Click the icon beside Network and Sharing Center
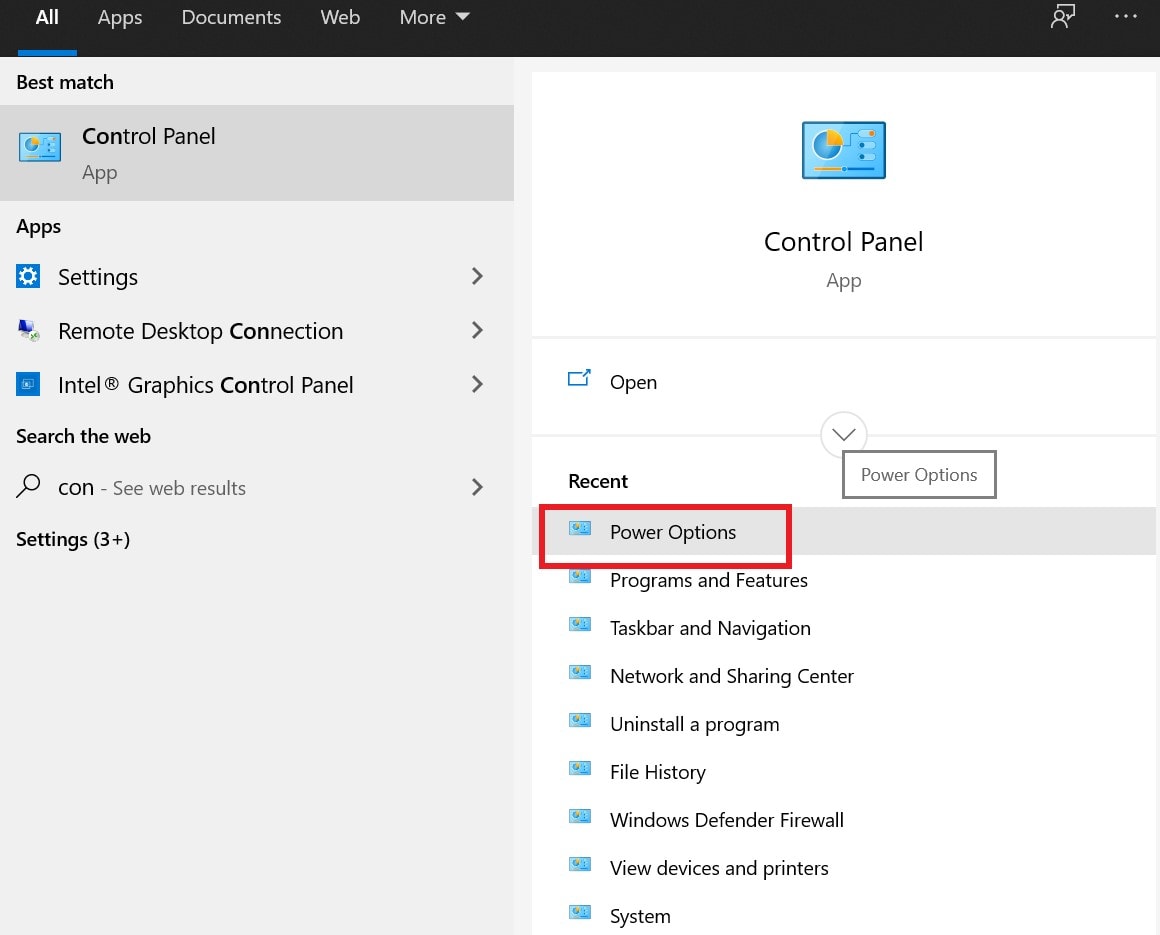Viewport: 1160px width, 935px height. click(579, 672)
